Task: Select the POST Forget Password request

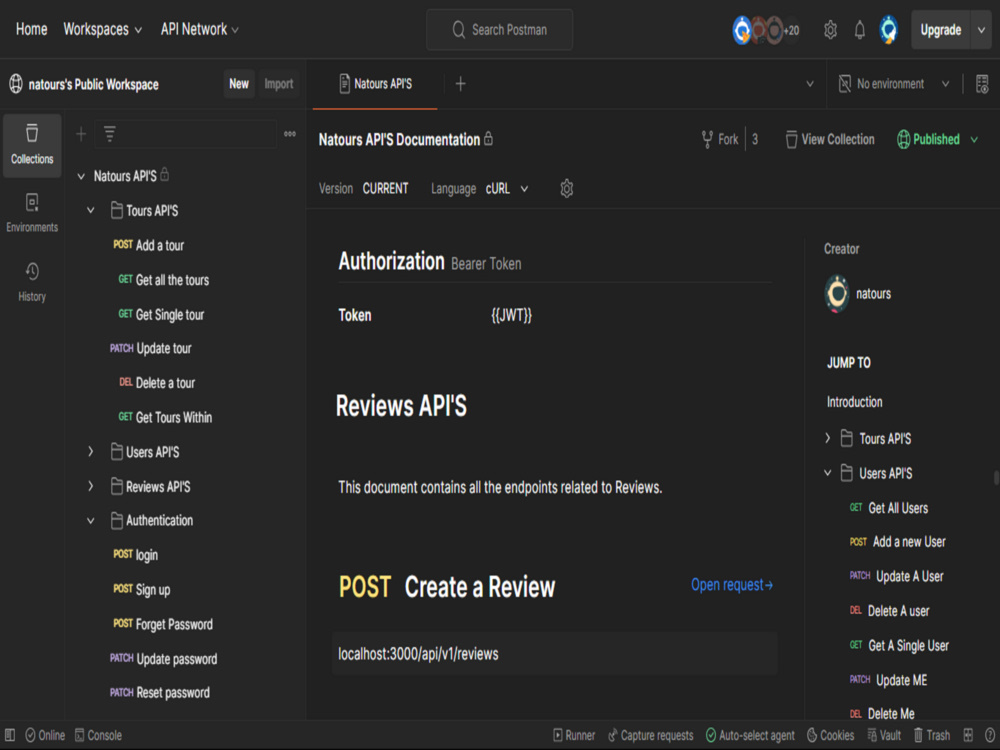Action: tap(163, 624)
